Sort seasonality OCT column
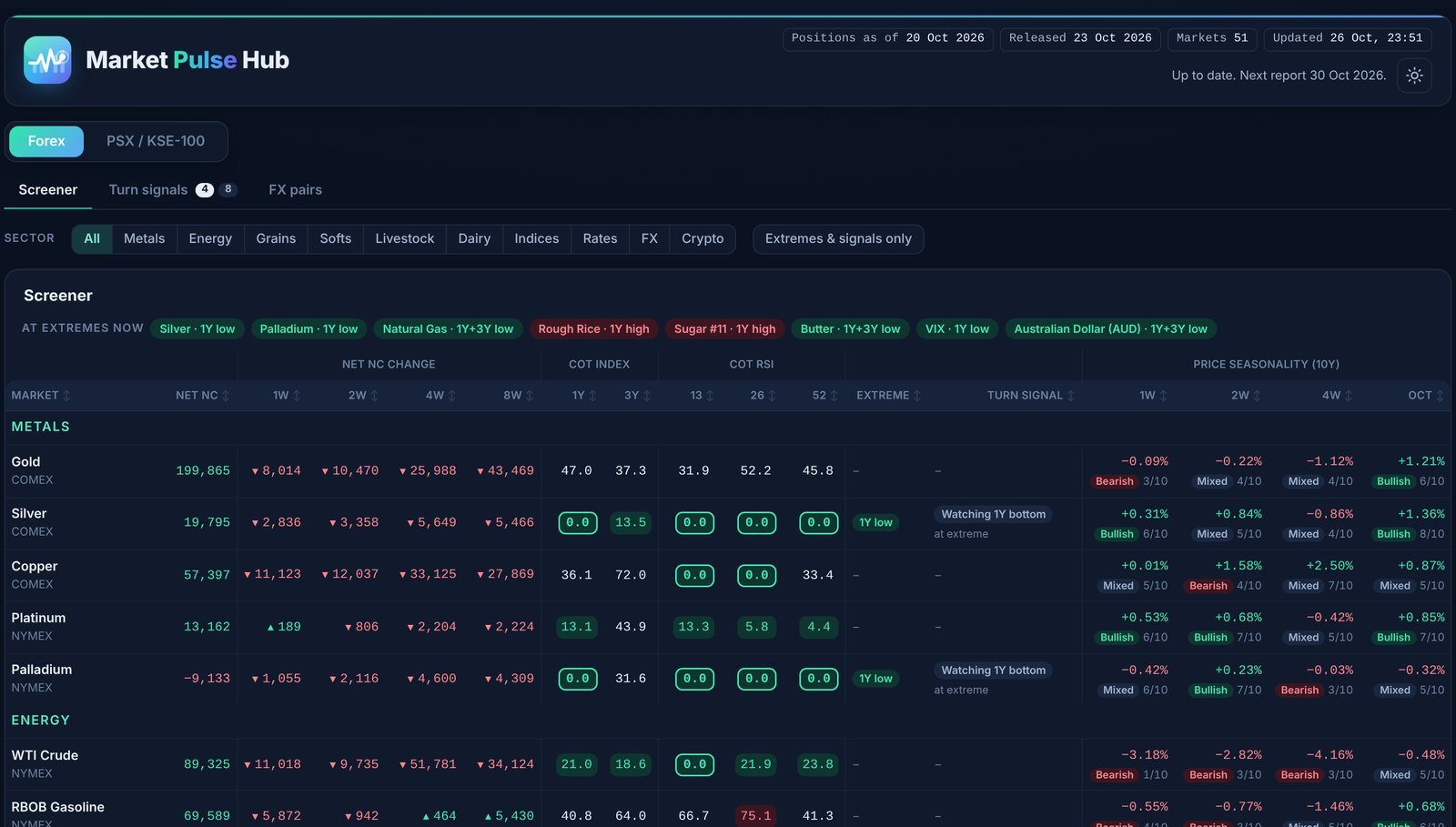 click(x=1426, y=396)
